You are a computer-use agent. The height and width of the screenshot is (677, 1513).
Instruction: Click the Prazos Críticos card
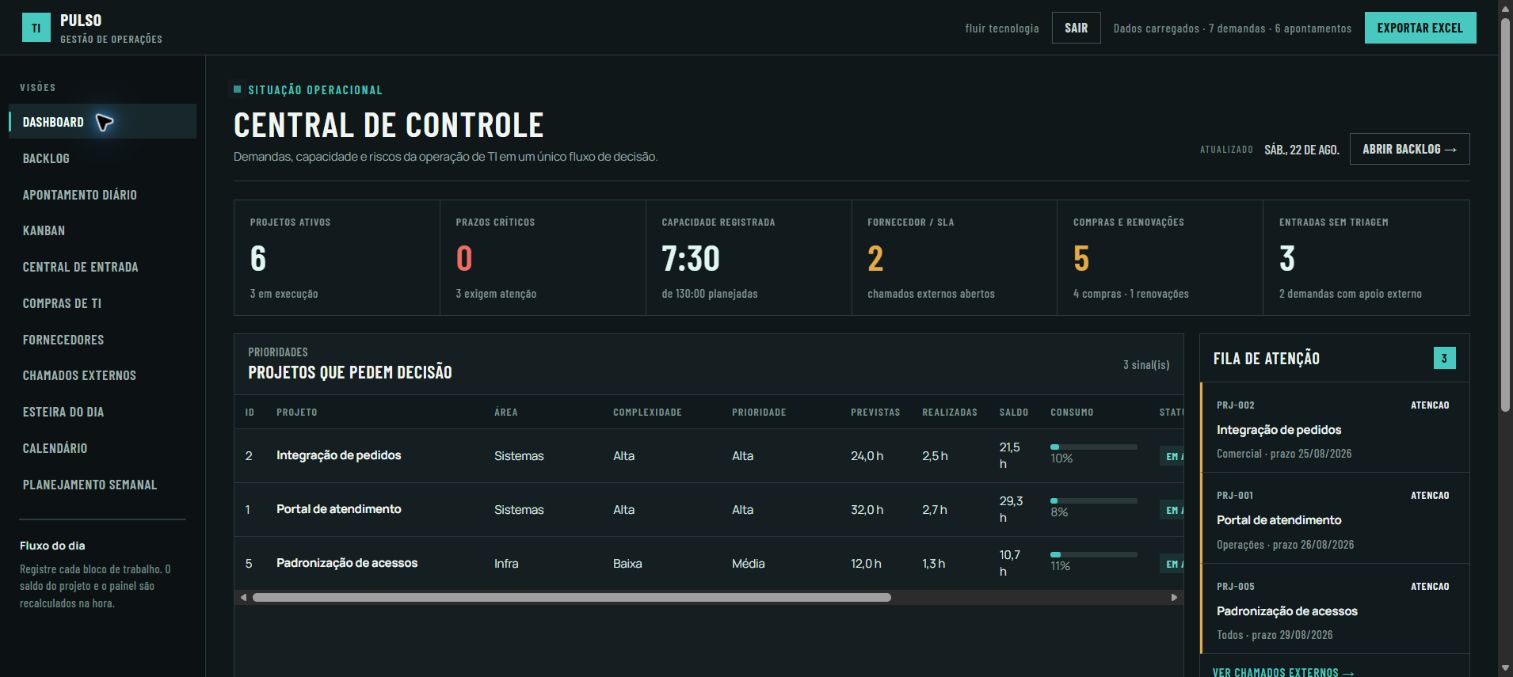pyautogui.click(x=543, y=258)
